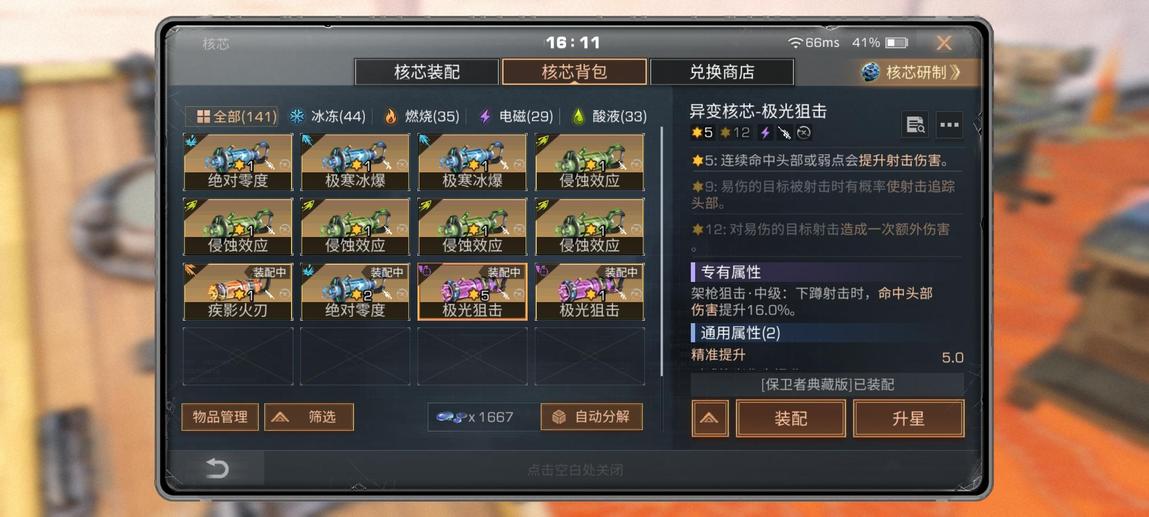Click the 升星 button
1149x517 pixels.
pos(909,419)
